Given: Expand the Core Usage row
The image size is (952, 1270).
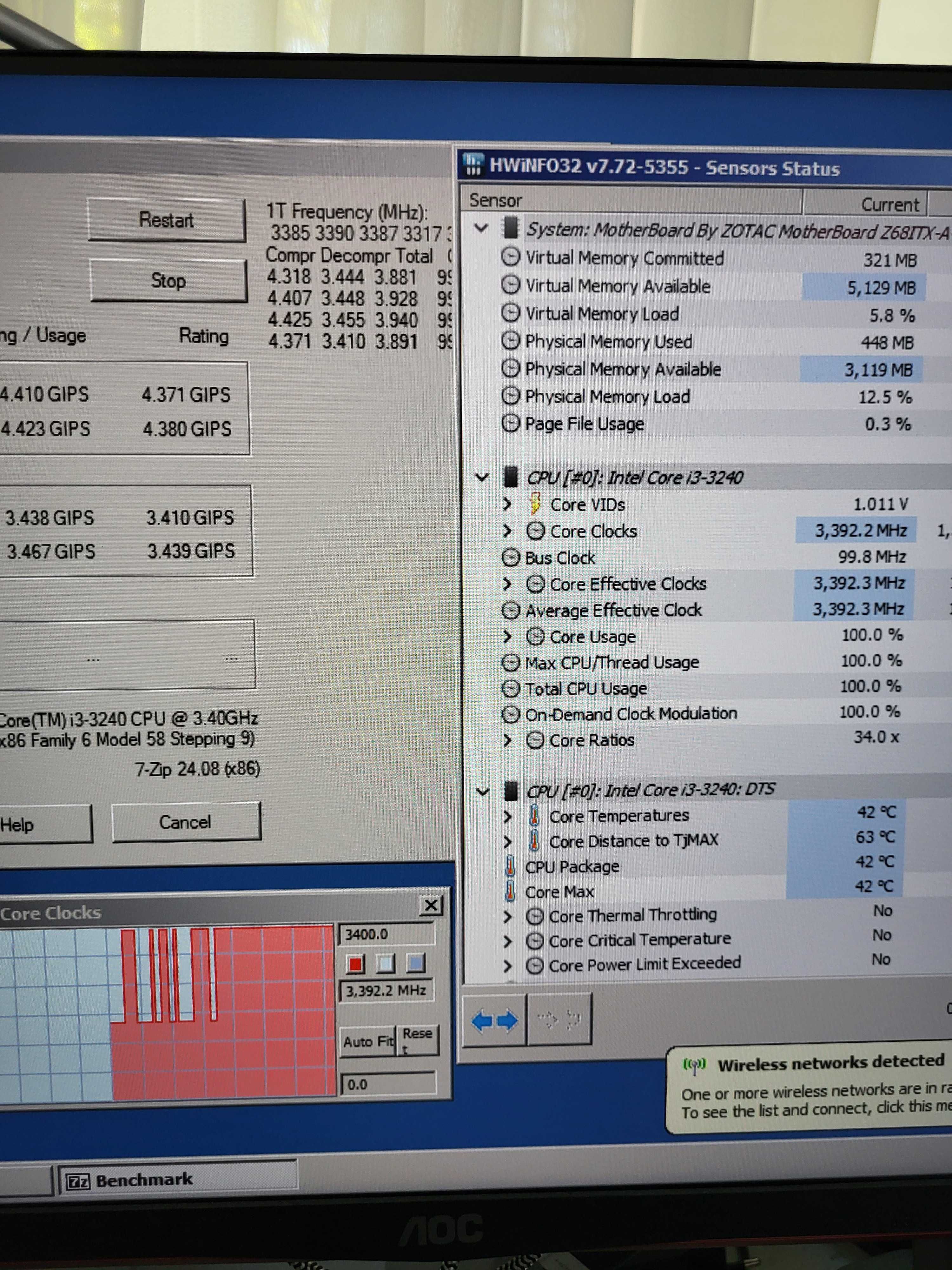Looking at the screenshot, I should coord(507,636).
